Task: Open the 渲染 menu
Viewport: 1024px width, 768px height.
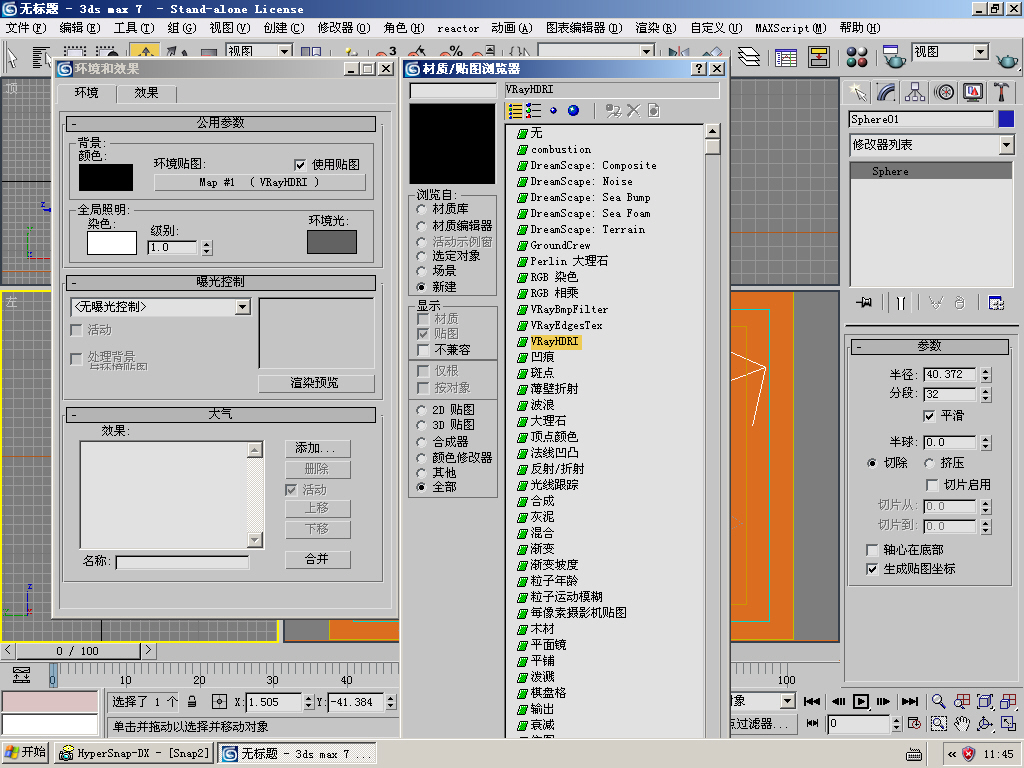Action: pyautogui.click(x=656, y=28)
